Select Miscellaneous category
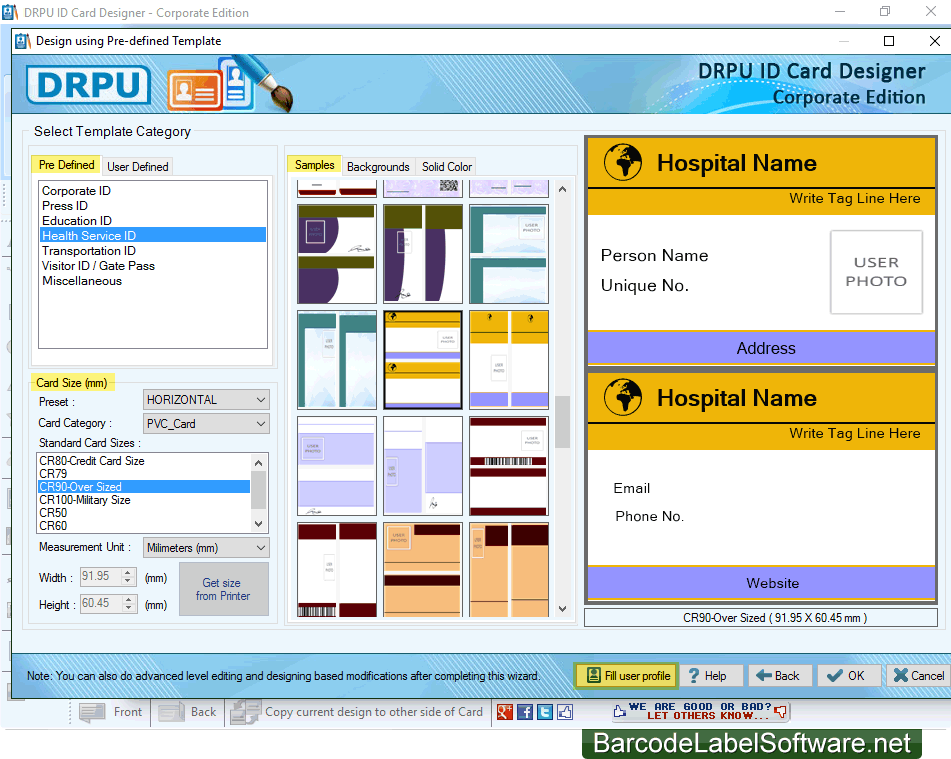This screenshot has width=951, height=759. [153, 281]
